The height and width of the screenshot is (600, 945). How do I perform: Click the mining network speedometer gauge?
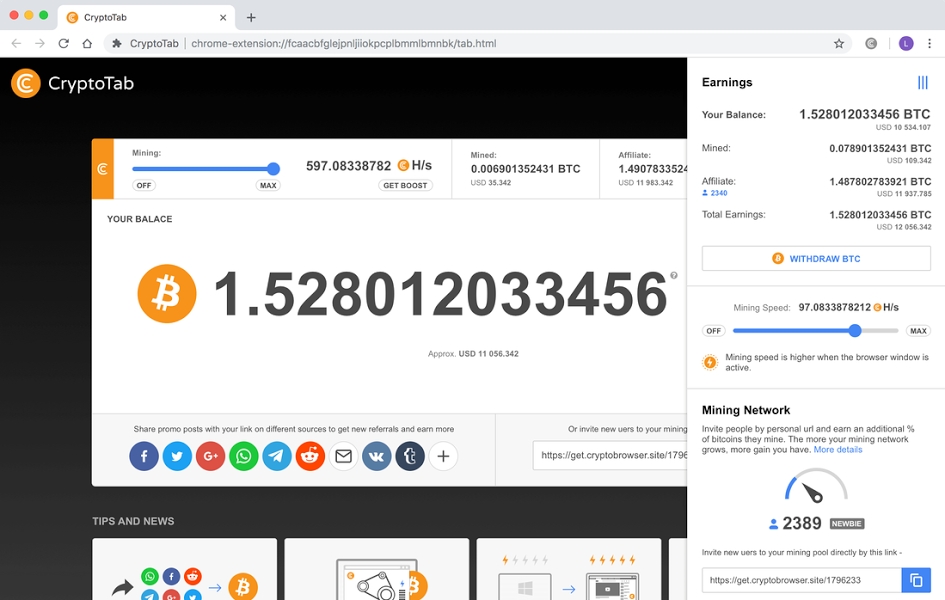pos(816,486)
